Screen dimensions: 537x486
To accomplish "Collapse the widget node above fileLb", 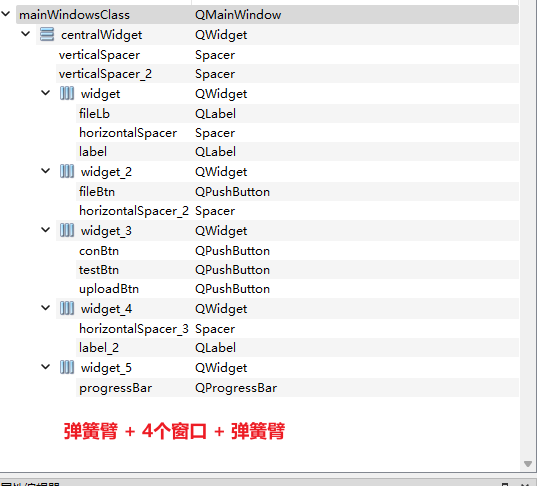I will click(46, 93).
